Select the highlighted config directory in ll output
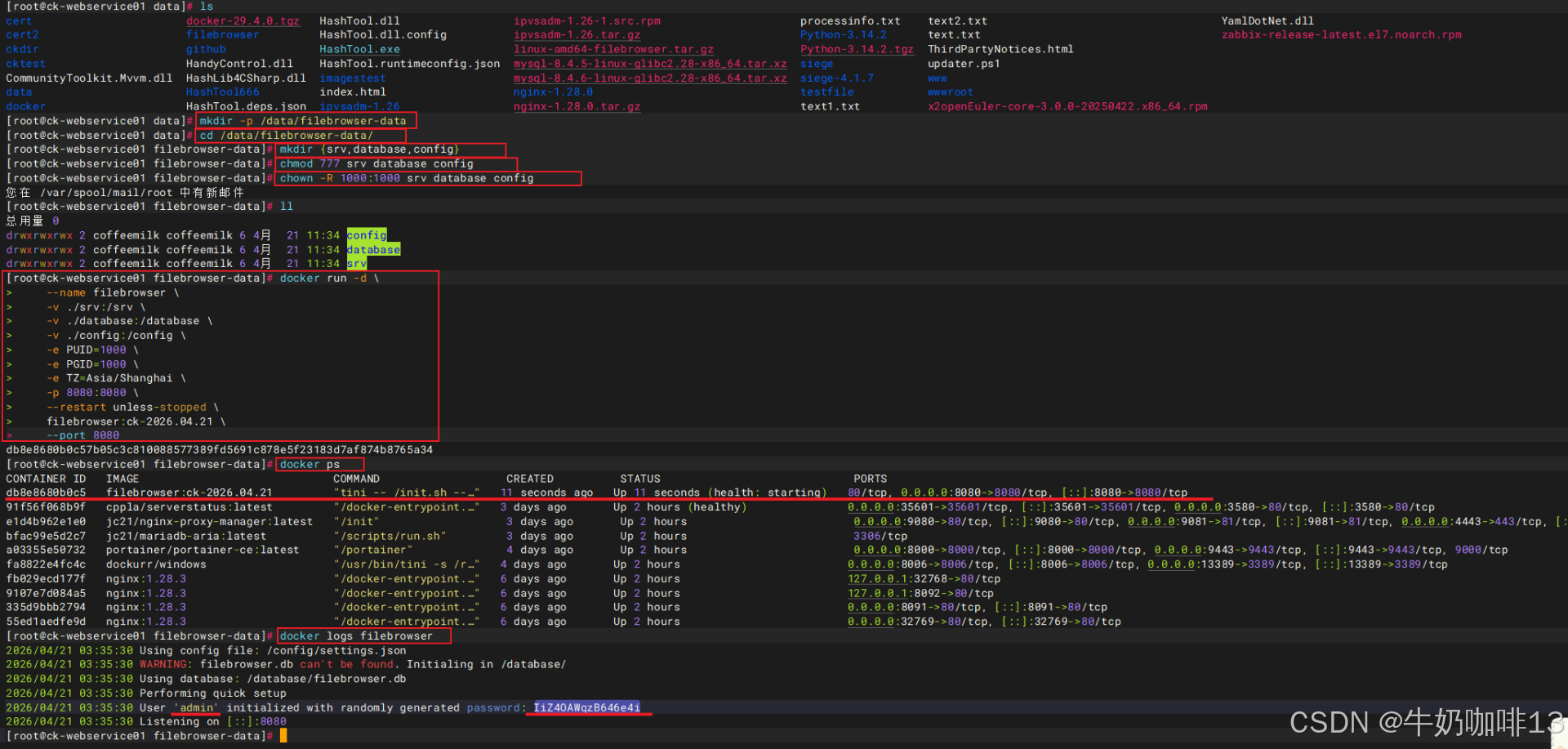Viewport: 1568px width, 749px height. (367, 235)
